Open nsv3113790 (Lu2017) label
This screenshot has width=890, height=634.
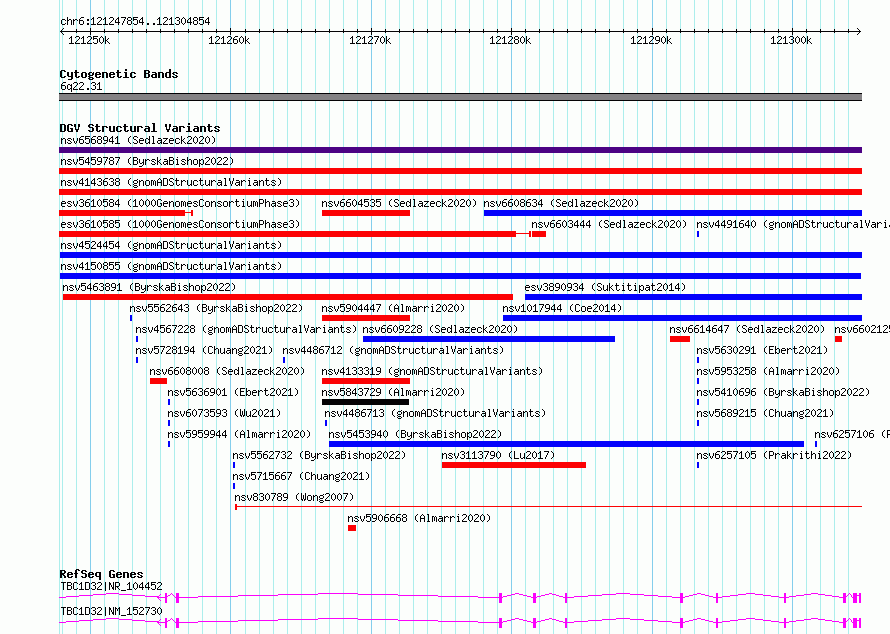[498, 455]
